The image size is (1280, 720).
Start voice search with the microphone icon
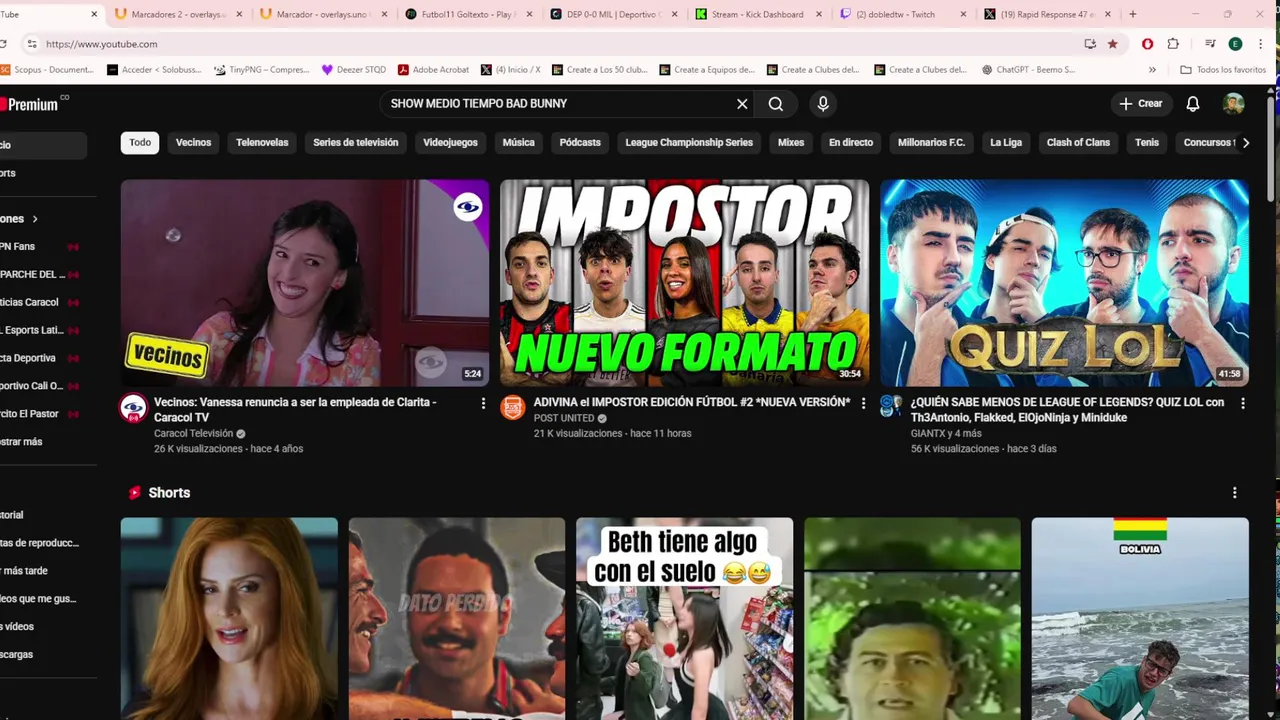823,104
